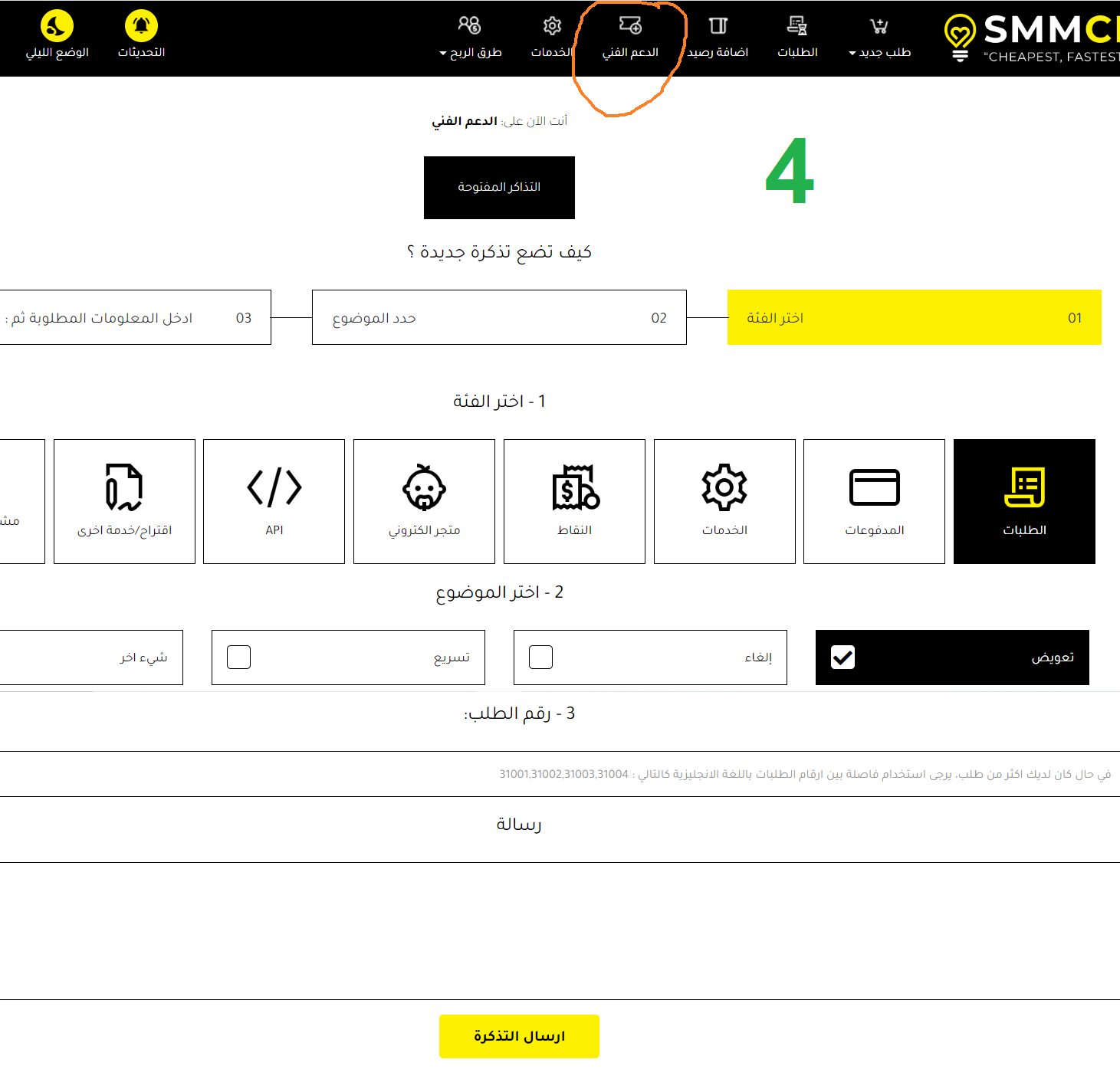The image size is (1120, 1069).
Task: Tick the تسريع (speed up) checkbox
Action: pyautogui.click(x=238, y=657)
